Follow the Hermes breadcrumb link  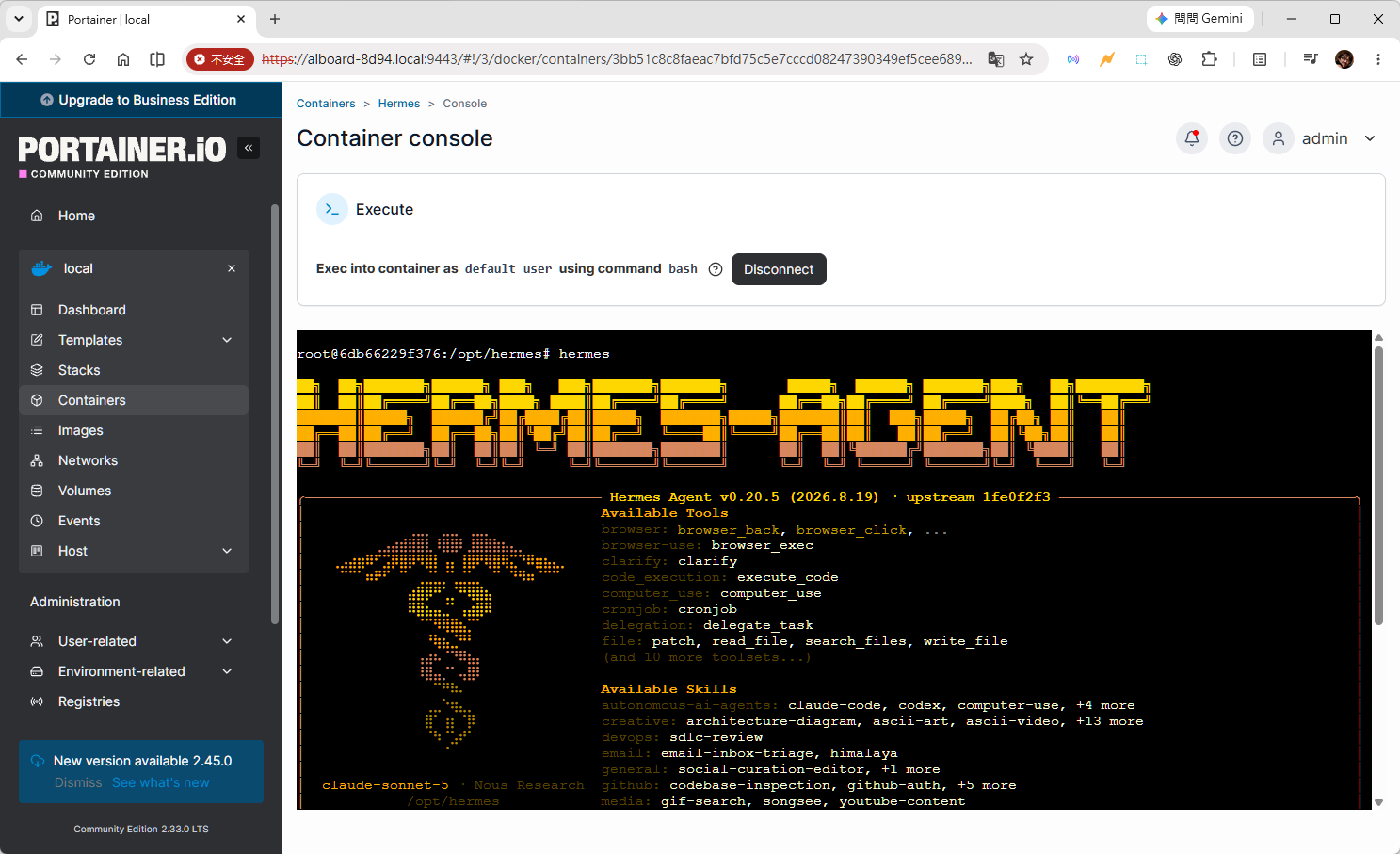(x=399, y=104)
